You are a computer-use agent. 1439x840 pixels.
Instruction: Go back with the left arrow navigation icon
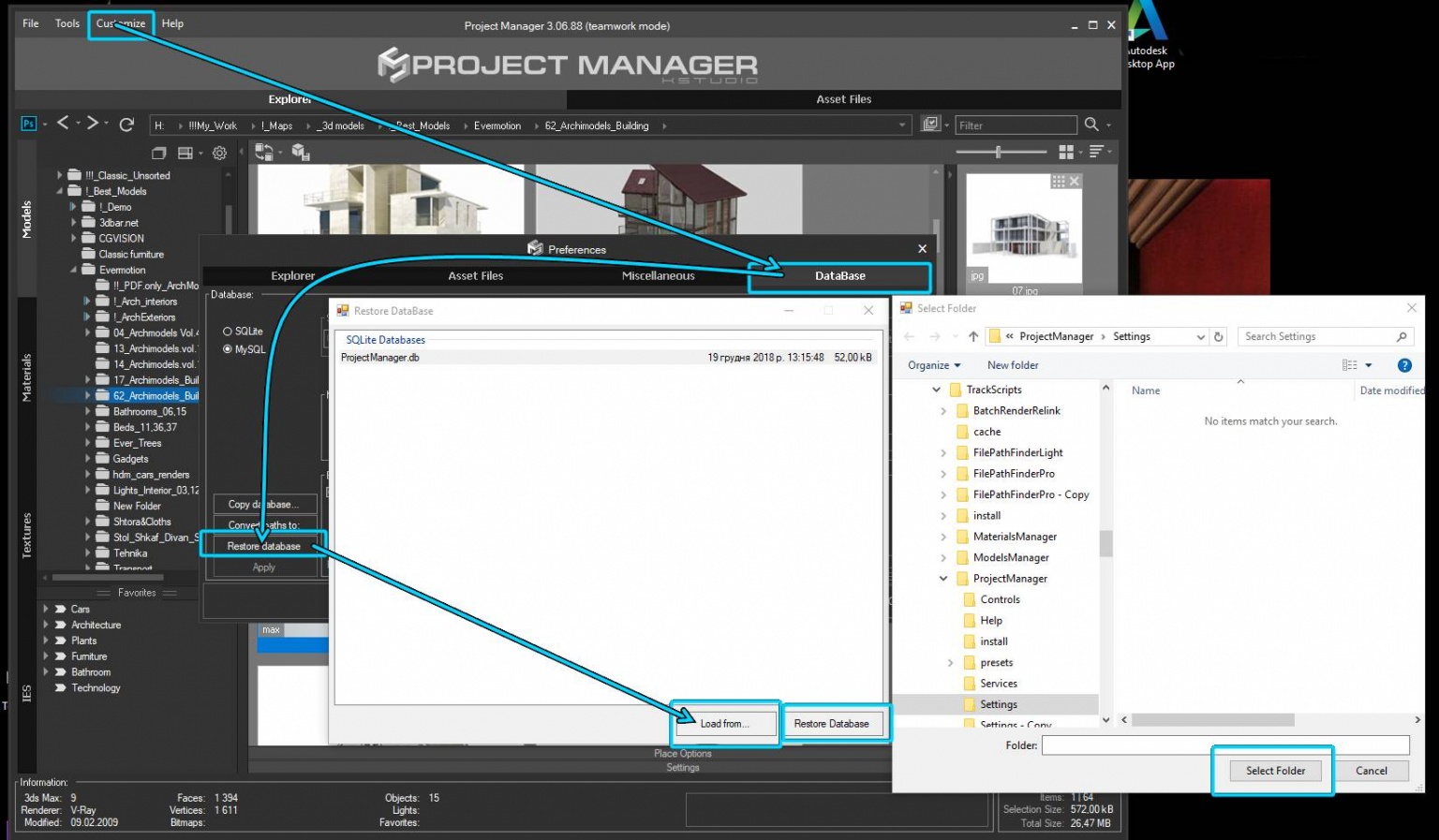[63, 123]
